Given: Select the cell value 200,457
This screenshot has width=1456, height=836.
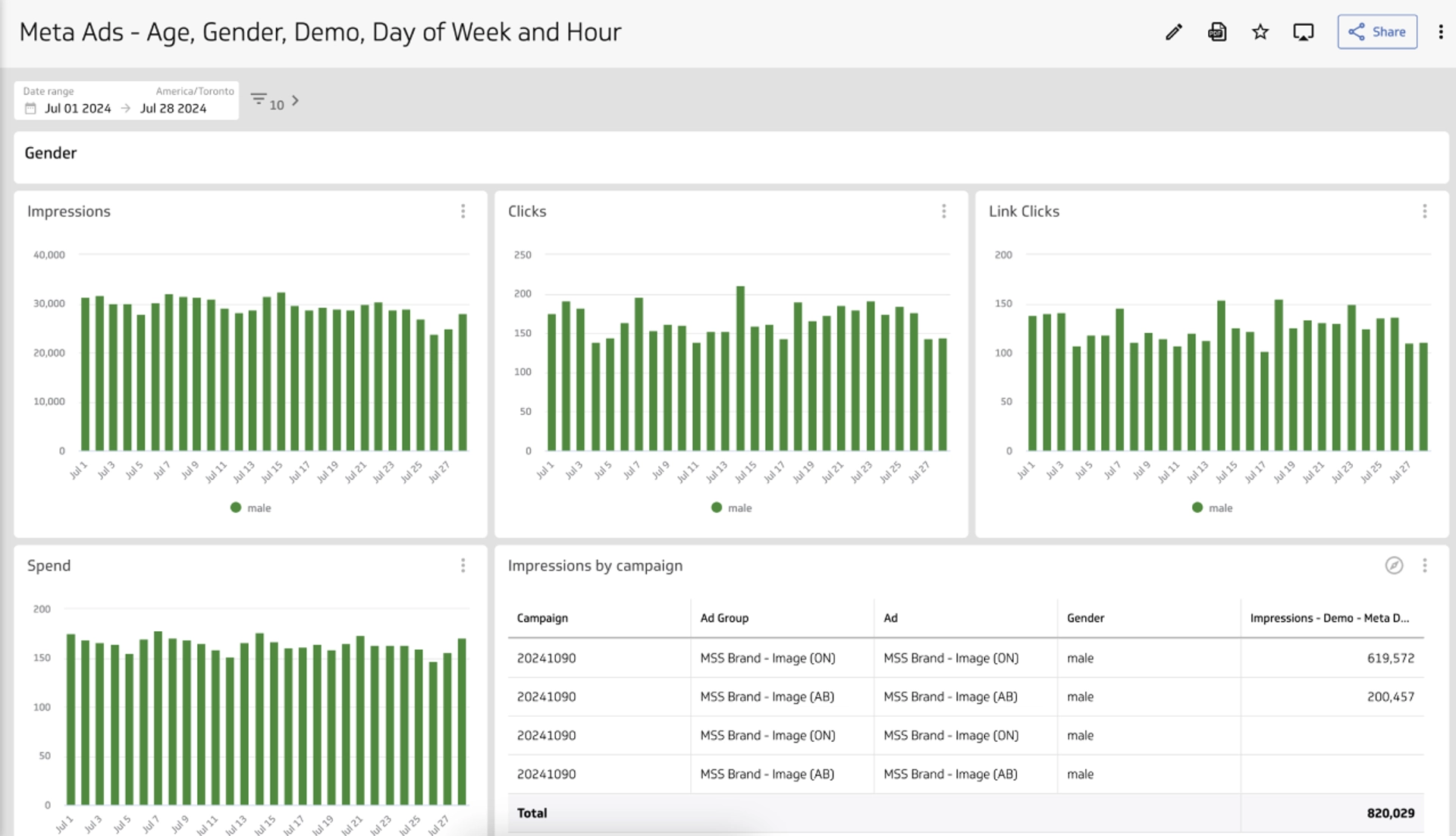Looking at the screenshot, I should 1391,696.
